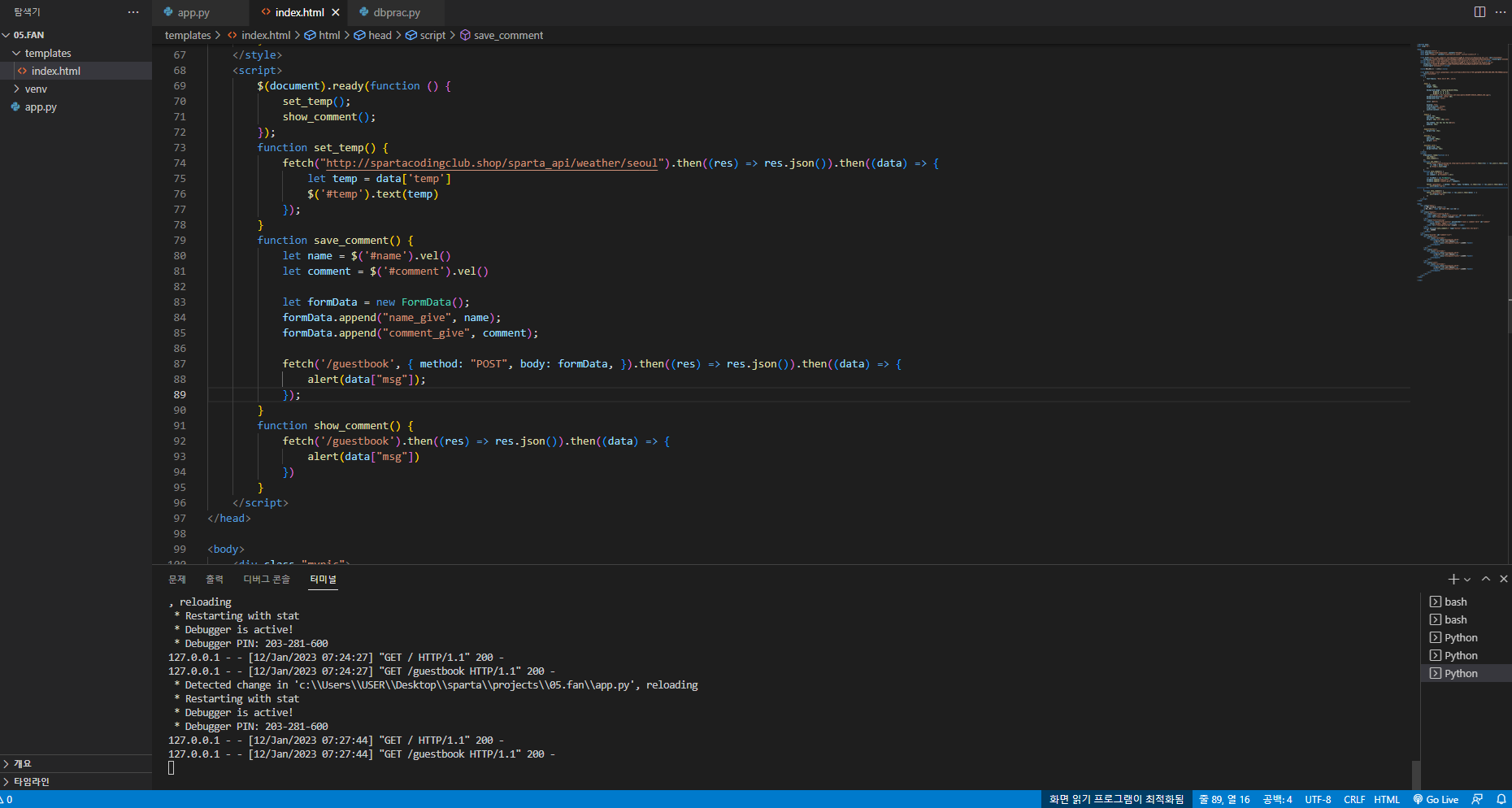Select the highlighted Python terminal entry
Image resolution: width=1512 pixels, height=808 pixels.
pos(1466,673)
